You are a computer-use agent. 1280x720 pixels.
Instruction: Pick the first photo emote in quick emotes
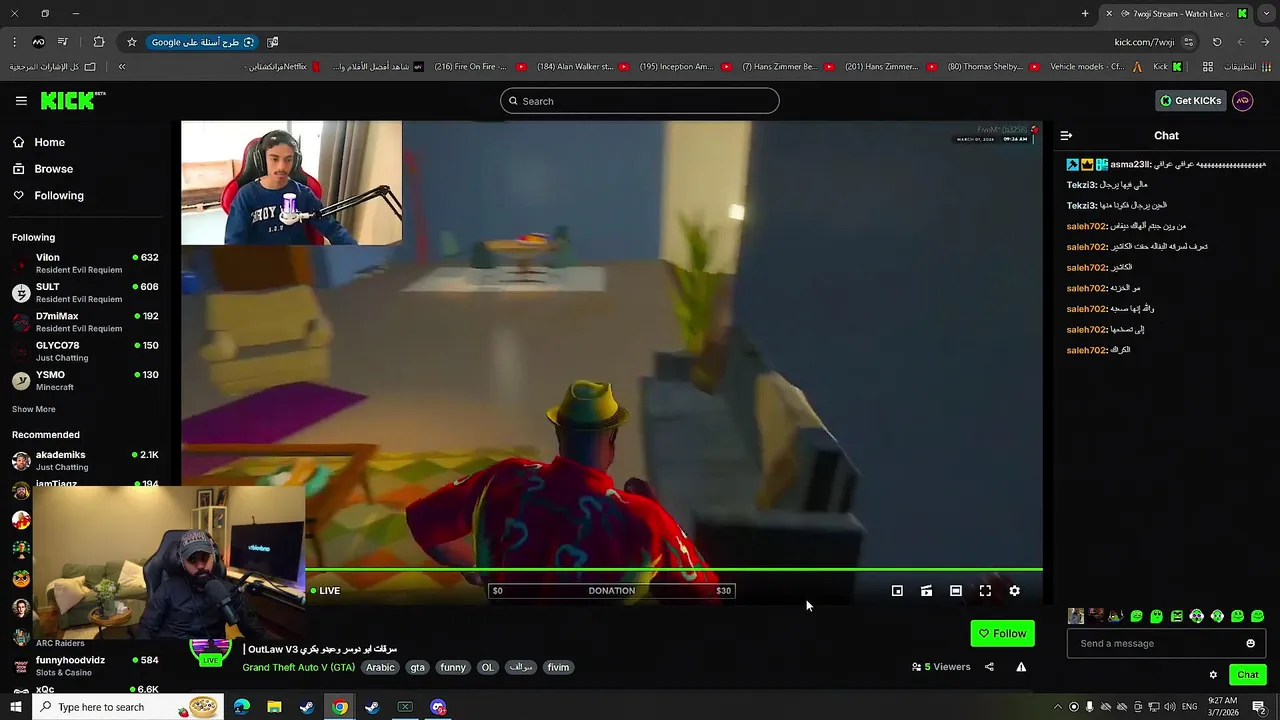(x=1076, y=616)
